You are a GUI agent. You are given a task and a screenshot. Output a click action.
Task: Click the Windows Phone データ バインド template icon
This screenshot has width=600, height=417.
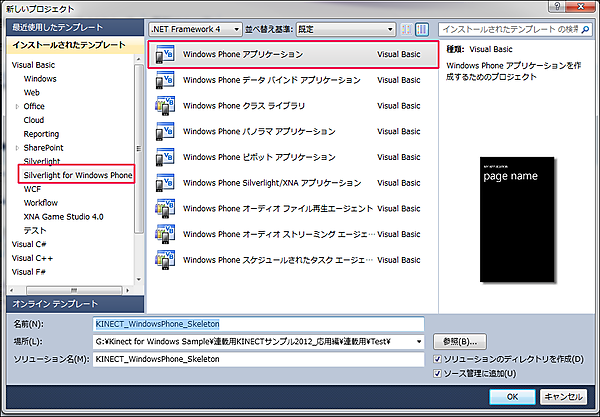[x=165, y=80]
